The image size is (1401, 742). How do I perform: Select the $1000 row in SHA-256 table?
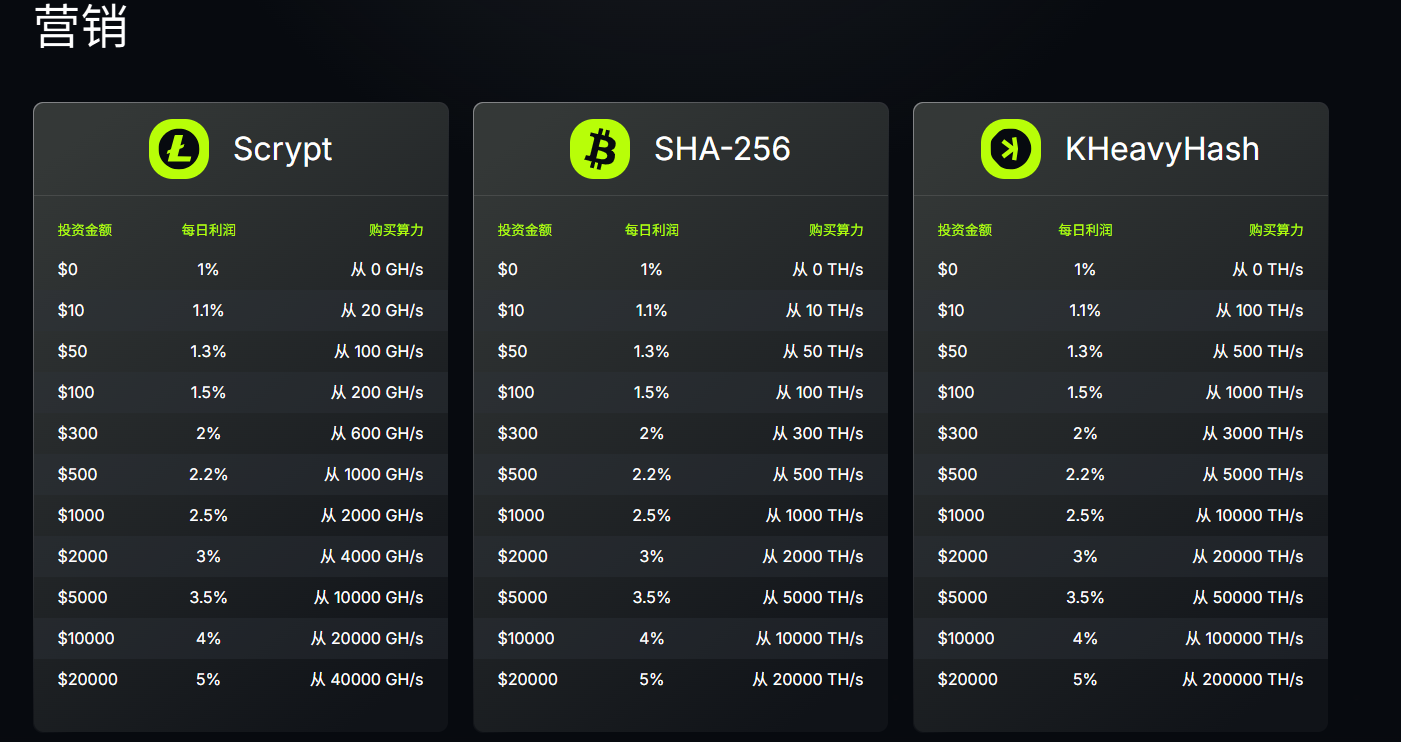(x=681, y=515)
